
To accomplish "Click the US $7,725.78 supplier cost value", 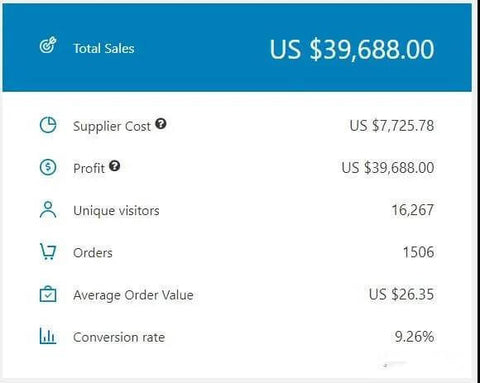I will tap(392, 126).
